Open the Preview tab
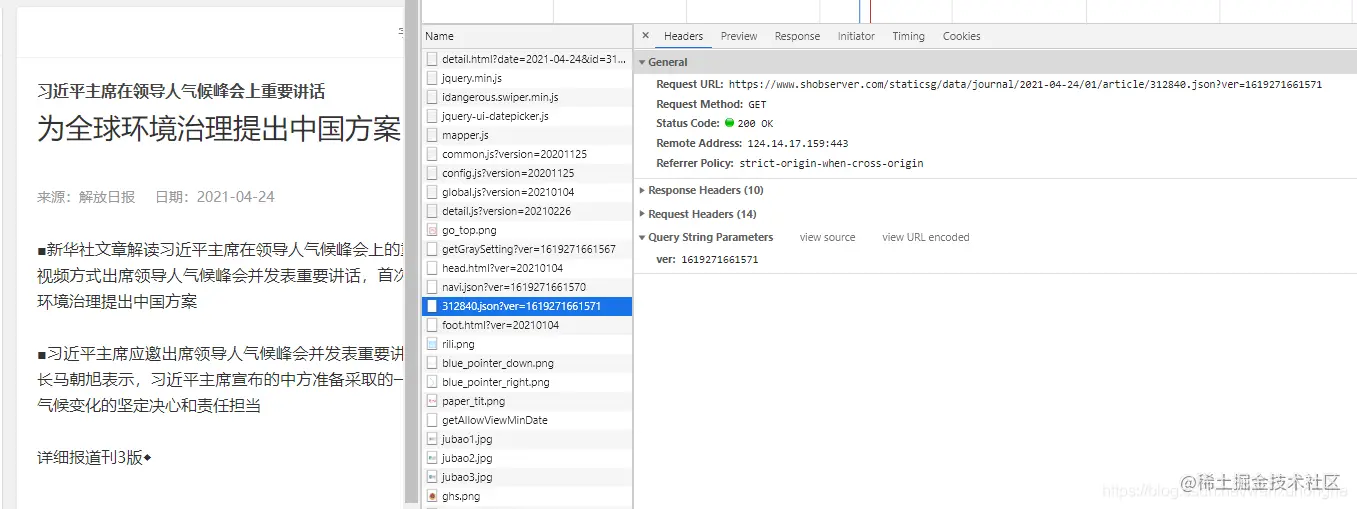1357x509 pixels. pyautogui.click(x=739, y=36)
